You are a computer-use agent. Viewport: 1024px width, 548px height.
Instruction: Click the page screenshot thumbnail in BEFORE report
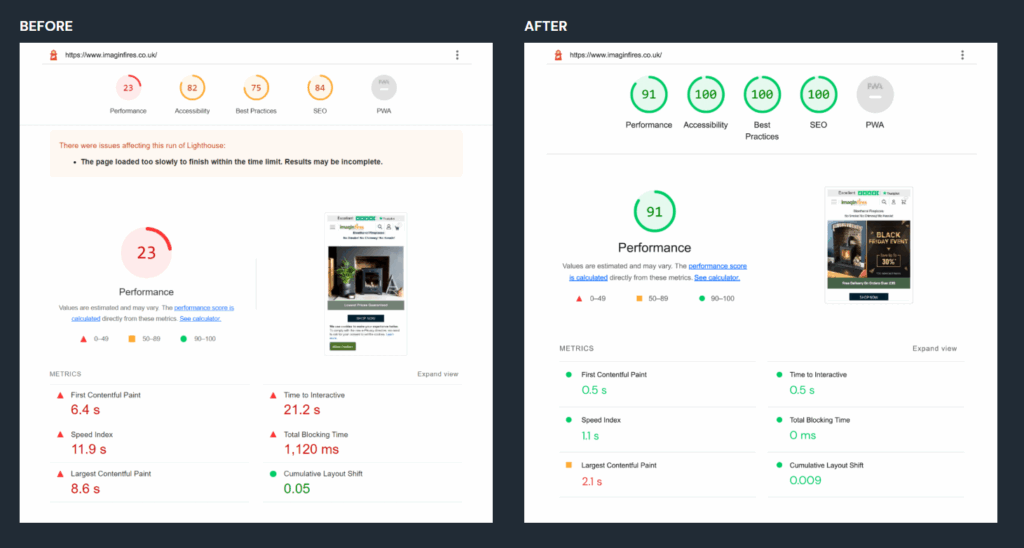click(366, 284)
